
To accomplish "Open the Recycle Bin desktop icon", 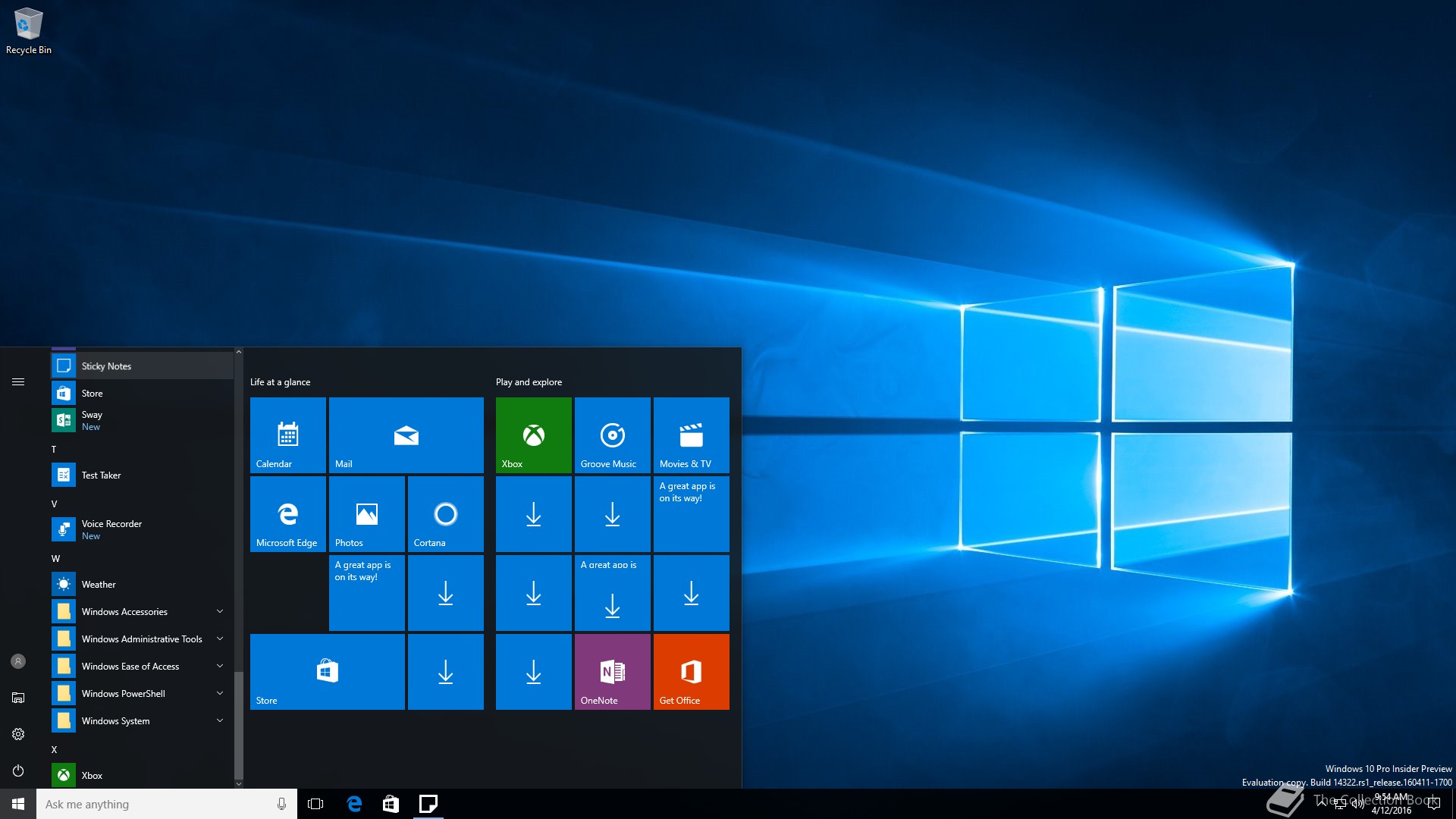I will click(28, 31).
